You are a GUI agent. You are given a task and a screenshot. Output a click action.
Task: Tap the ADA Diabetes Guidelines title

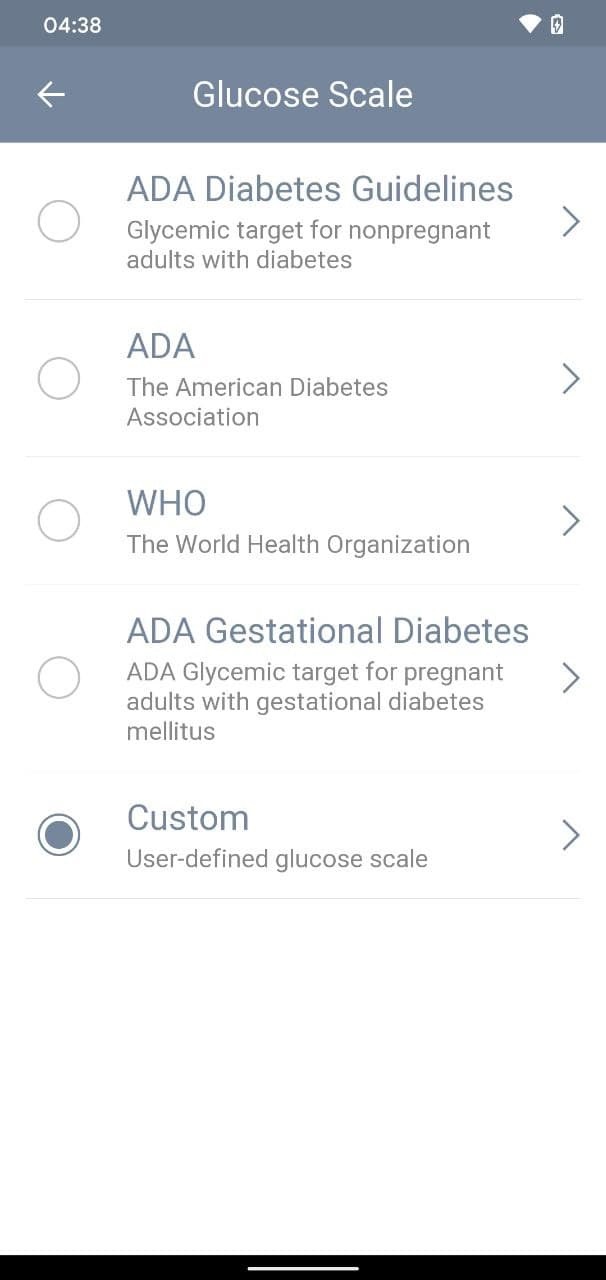click(x=320, y=189)
